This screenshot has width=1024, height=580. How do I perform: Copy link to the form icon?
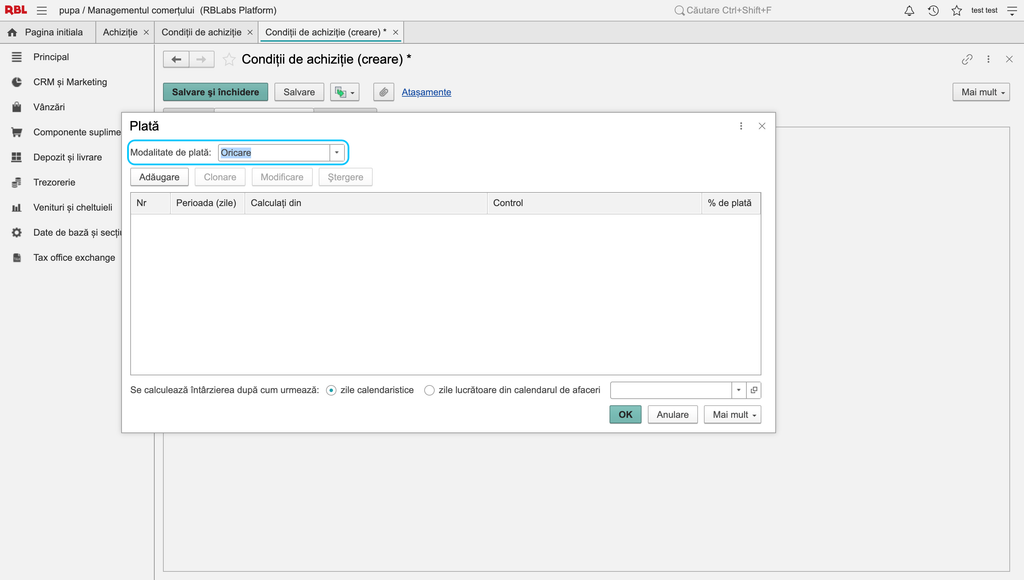[967, 59]
